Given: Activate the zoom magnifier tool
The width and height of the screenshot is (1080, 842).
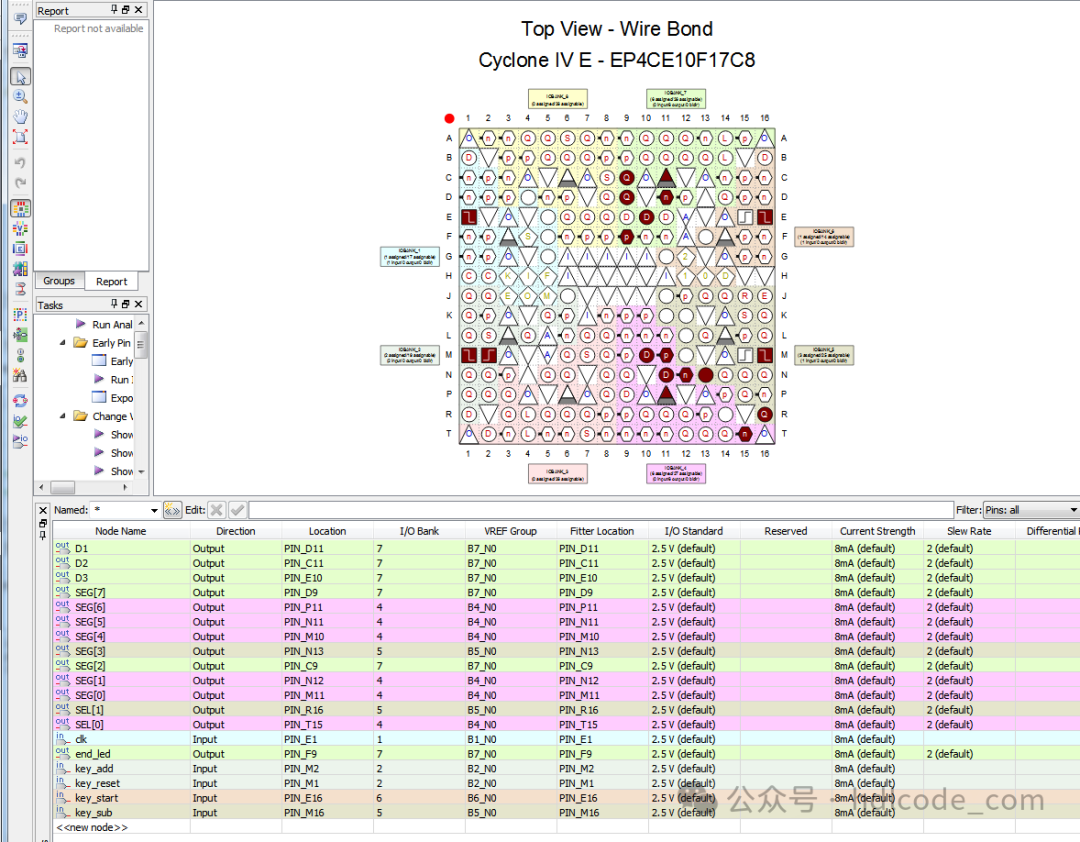Looking at the screenshot, I should 21,96.
